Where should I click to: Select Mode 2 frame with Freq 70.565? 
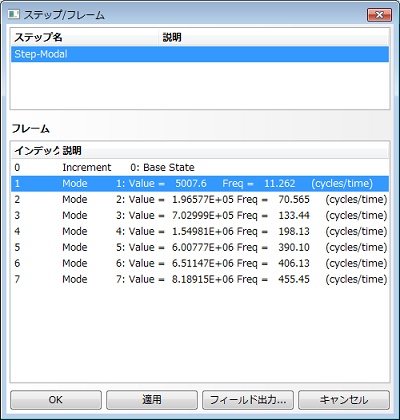(200, 199)
